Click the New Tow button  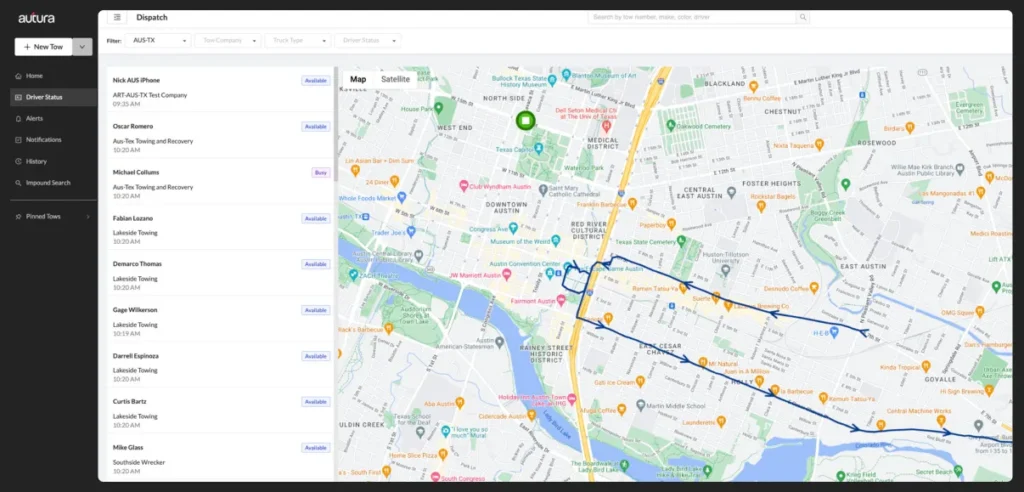pos(43,47)
